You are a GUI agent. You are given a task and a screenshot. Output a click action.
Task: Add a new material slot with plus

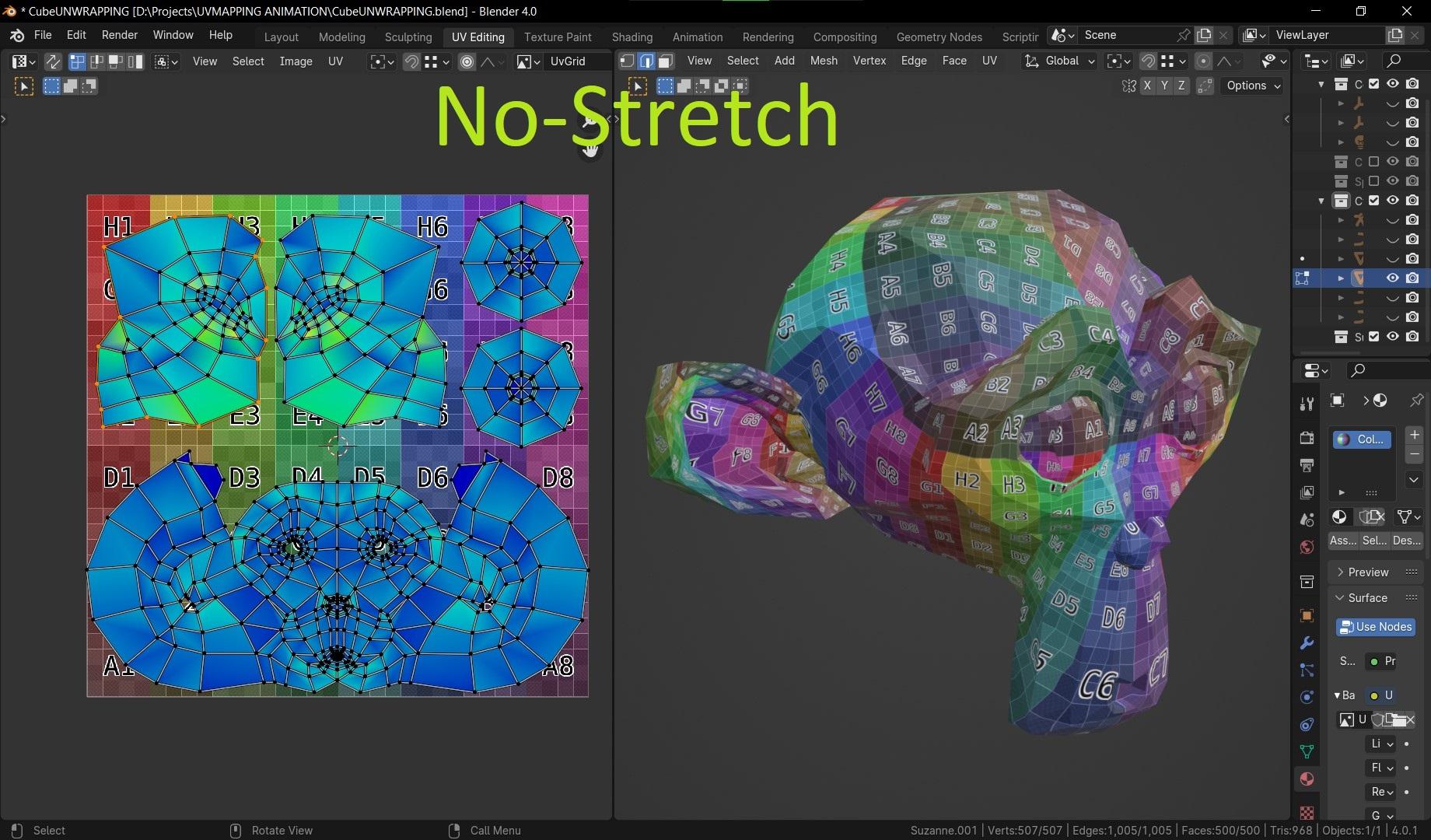click(x=1415, y=435)
